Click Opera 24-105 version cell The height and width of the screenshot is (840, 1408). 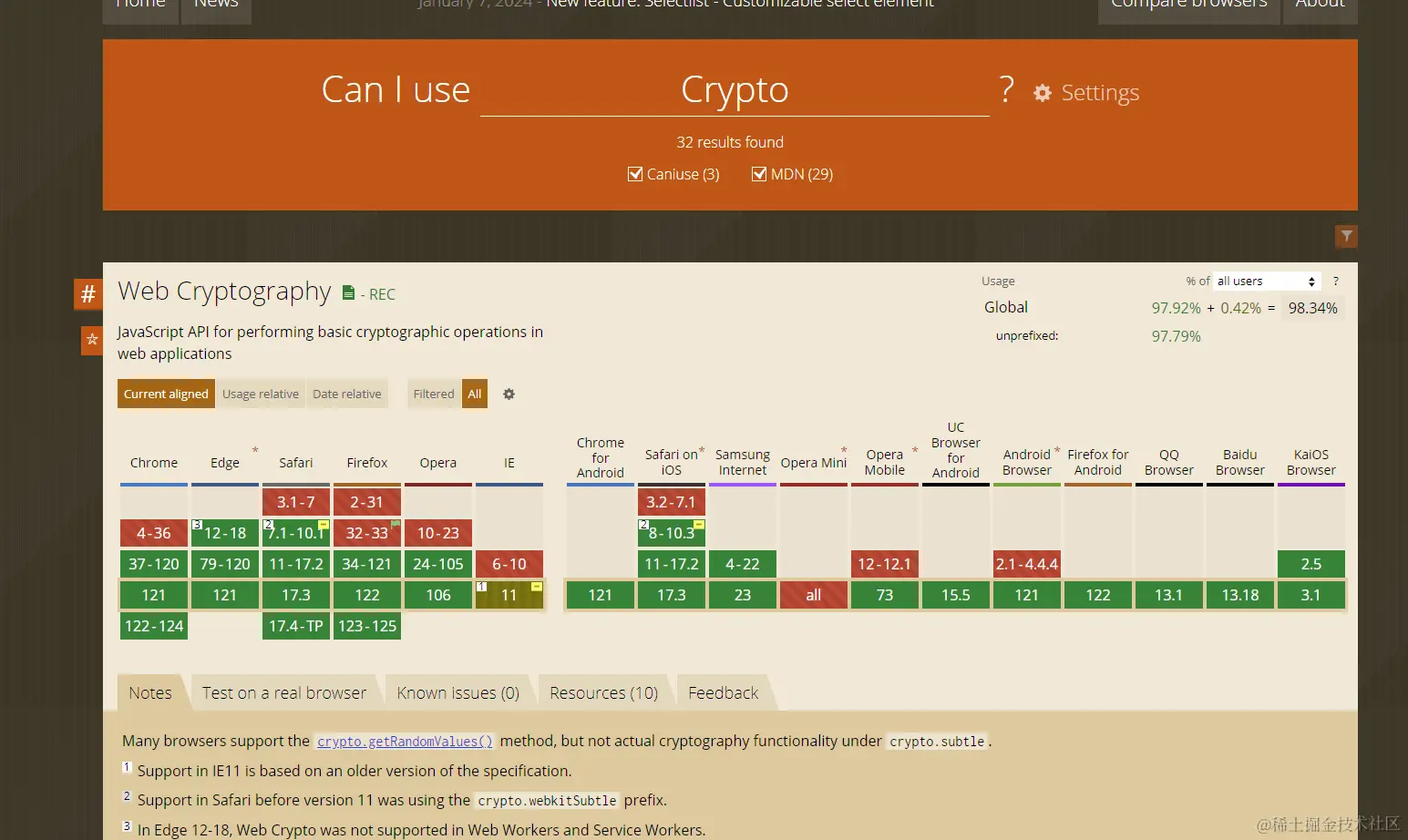(438, 564)
